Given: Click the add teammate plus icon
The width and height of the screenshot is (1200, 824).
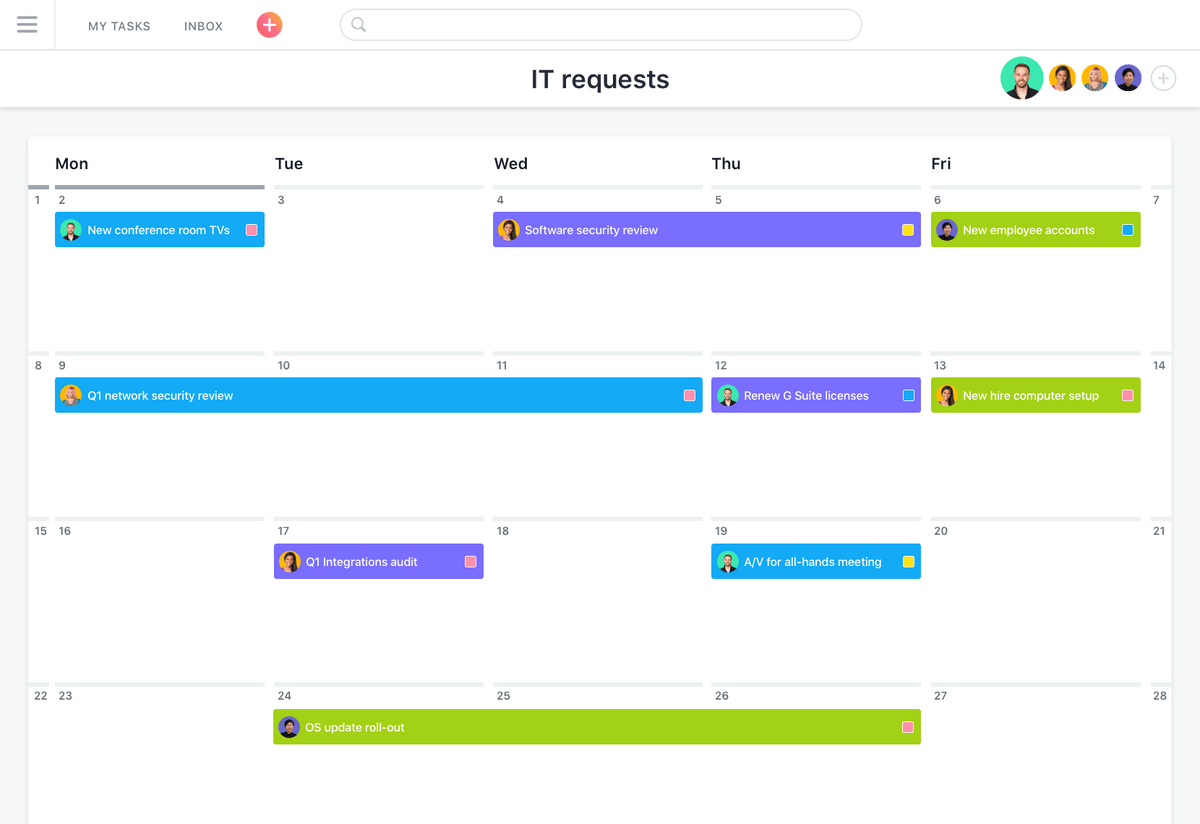Looking at the screenshot, I should click(1163, 77).
